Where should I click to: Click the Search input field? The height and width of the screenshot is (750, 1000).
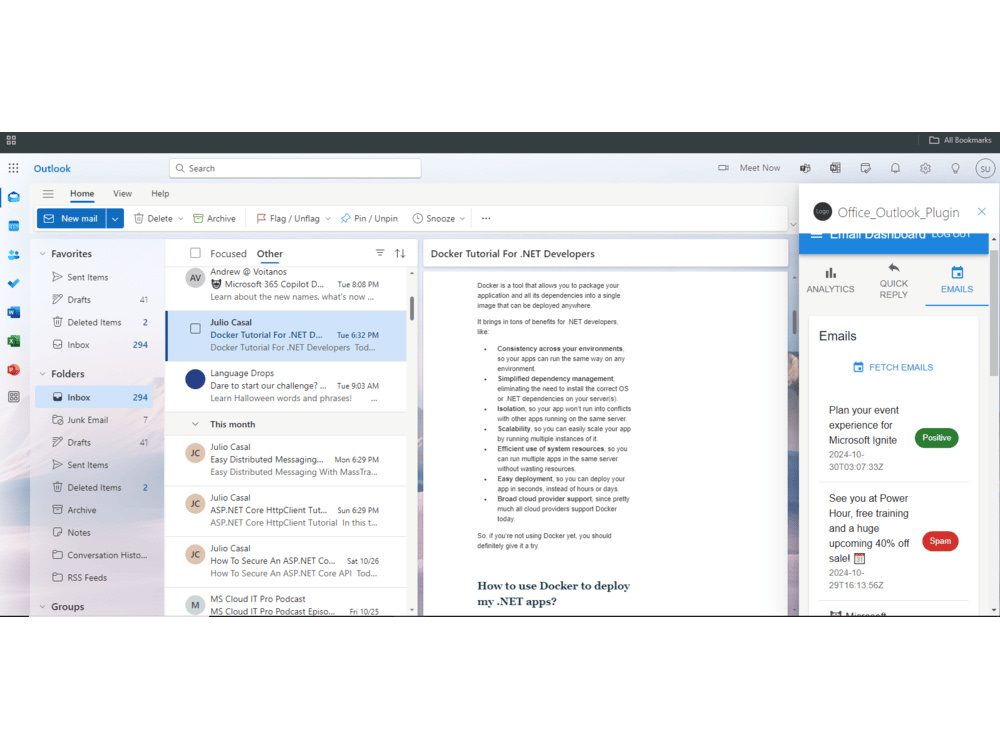295,168
